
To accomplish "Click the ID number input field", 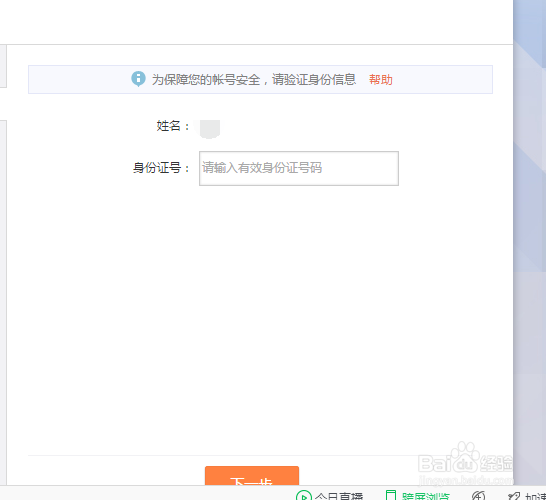I will click(x=299, y=169).
